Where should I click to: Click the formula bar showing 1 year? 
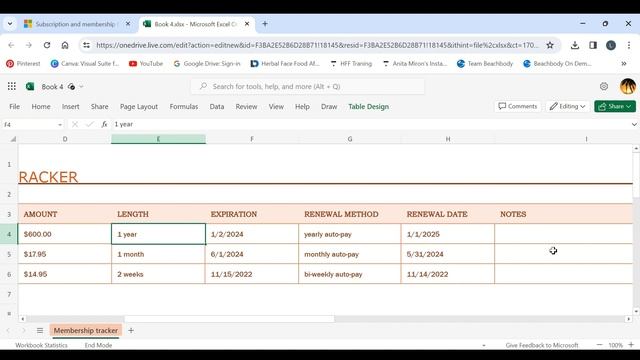369,124
